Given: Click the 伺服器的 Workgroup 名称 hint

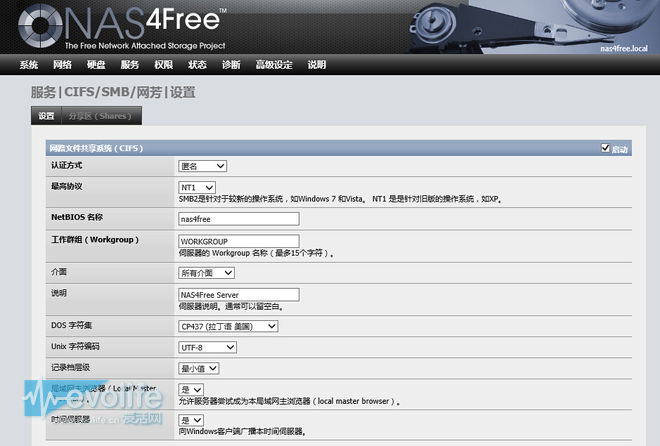Looking at the screenshot, I should point(256,253).
